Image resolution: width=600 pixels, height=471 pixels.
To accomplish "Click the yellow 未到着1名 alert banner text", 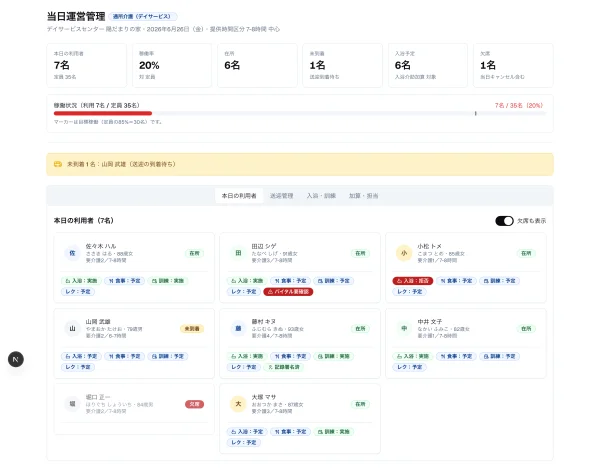I will pos(121,164).
